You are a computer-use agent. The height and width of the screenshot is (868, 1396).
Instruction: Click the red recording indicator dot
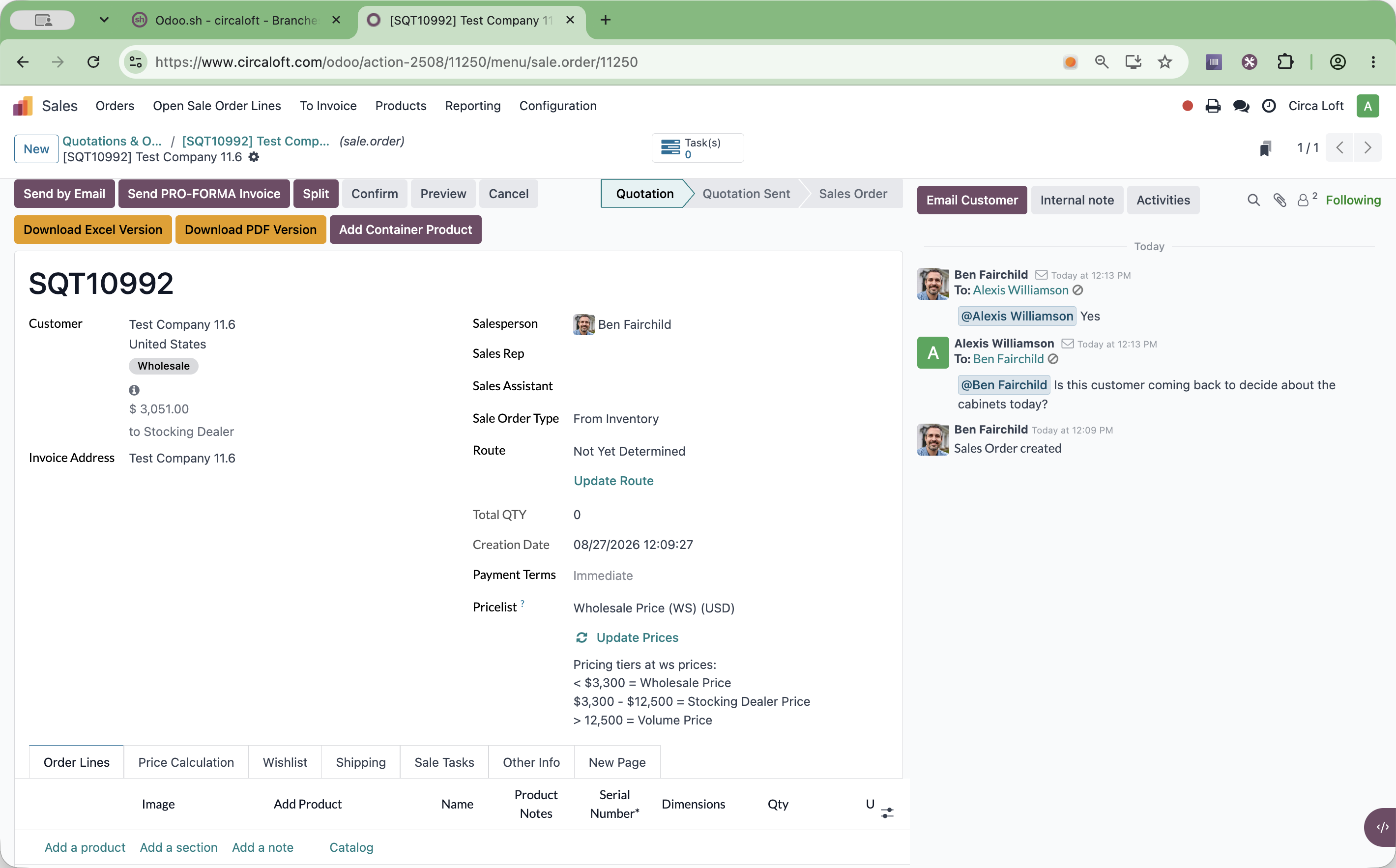1188,106
